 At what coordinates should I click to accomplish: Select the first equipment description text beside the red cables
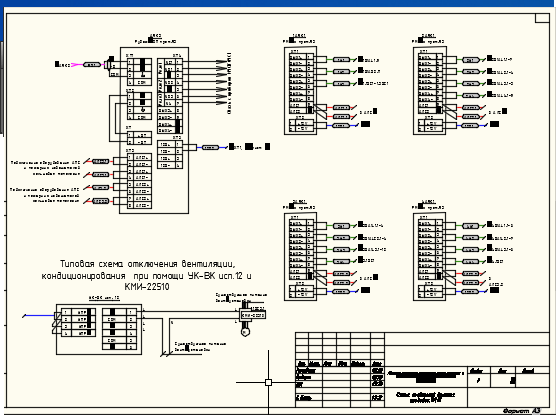pos(45,168)
